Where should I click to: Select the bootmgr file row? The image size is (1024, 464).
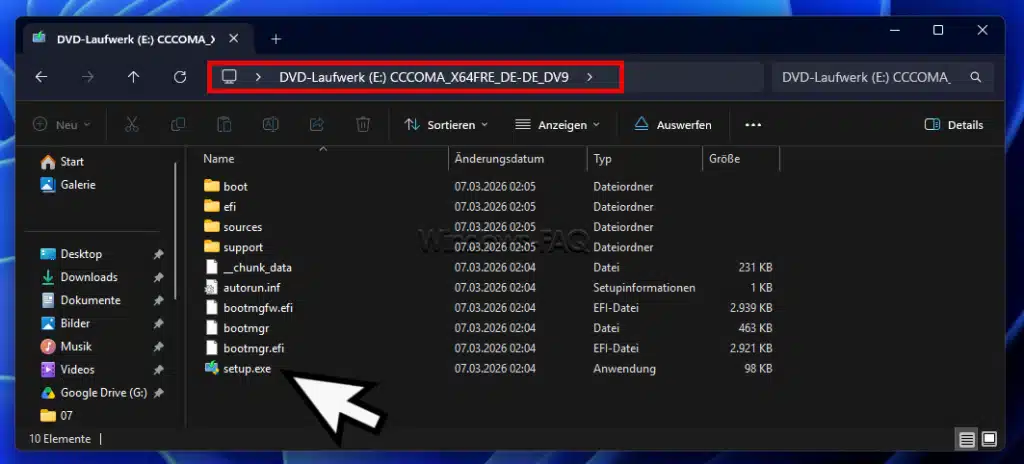click(x=488, y=328)
